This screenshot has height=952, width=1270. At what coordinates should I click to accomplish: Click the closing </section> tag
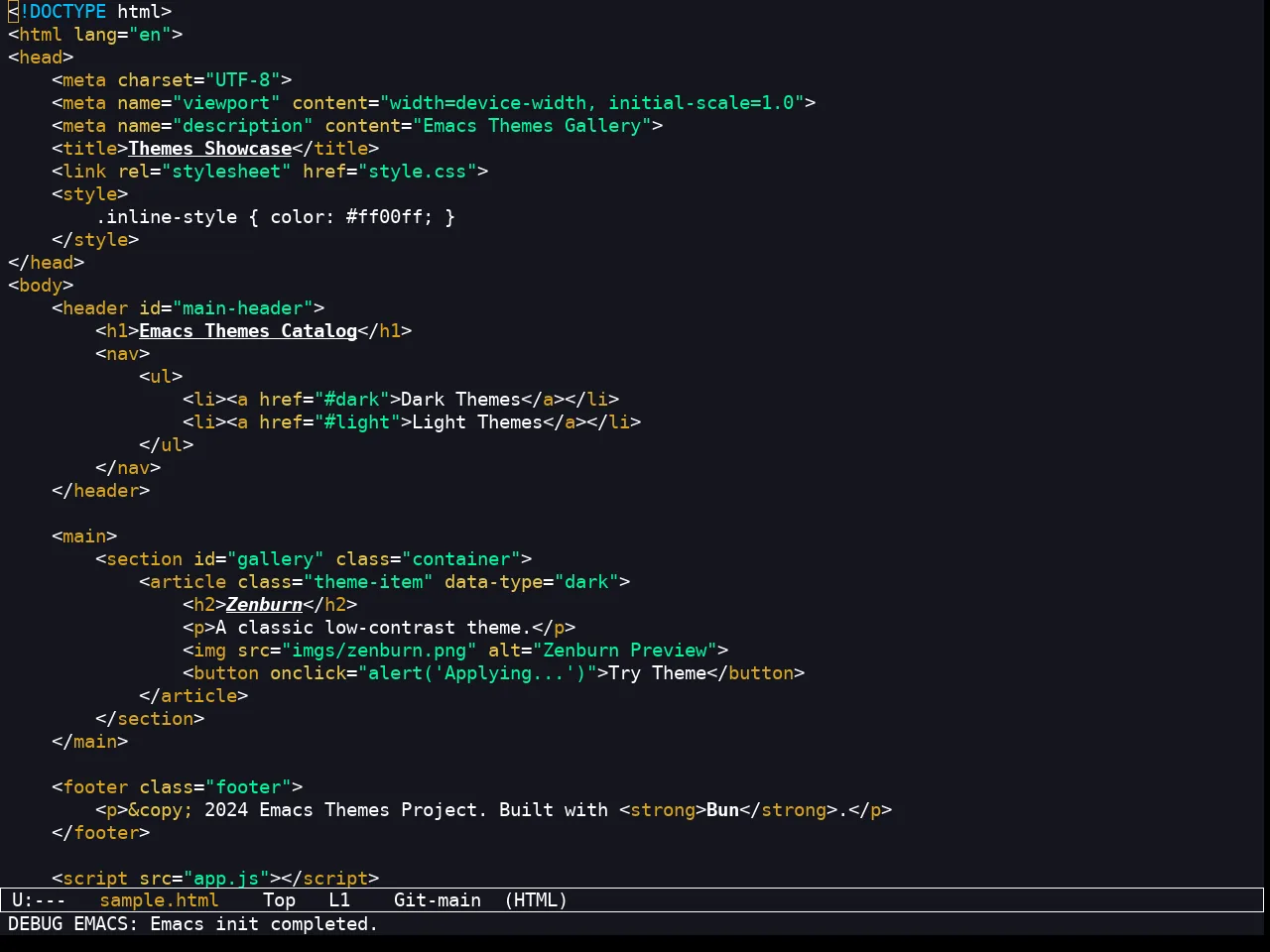point(150,719)
